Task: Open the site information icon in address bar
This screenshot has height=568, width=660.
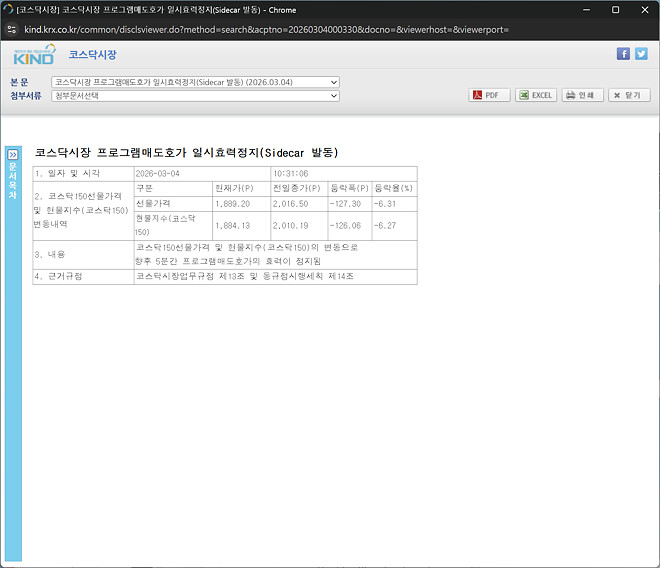Action: pyautogui.click(x=14, y=29)
